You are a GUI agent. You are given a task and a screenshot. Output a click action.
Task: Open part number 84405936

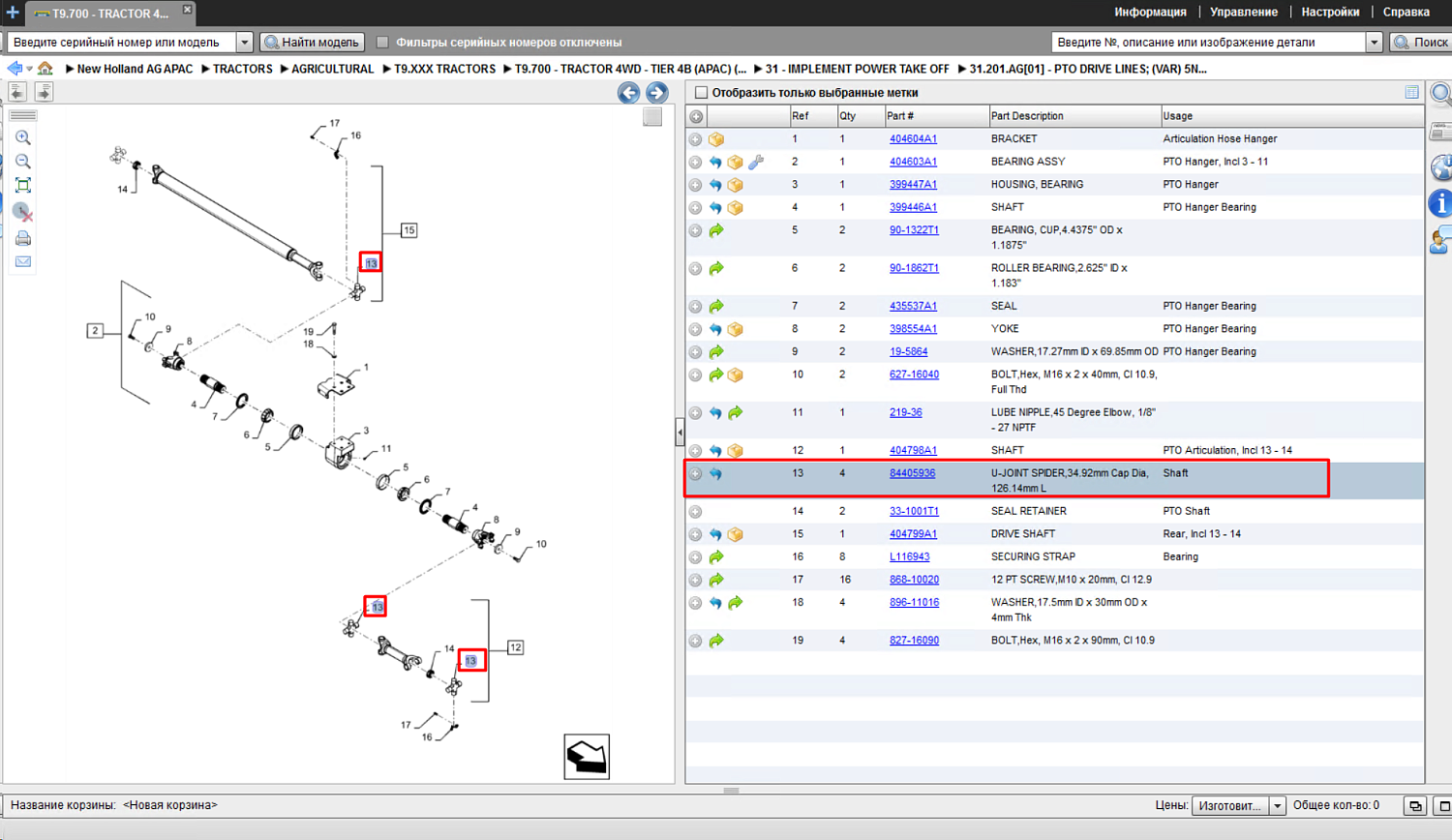[912, 474]
